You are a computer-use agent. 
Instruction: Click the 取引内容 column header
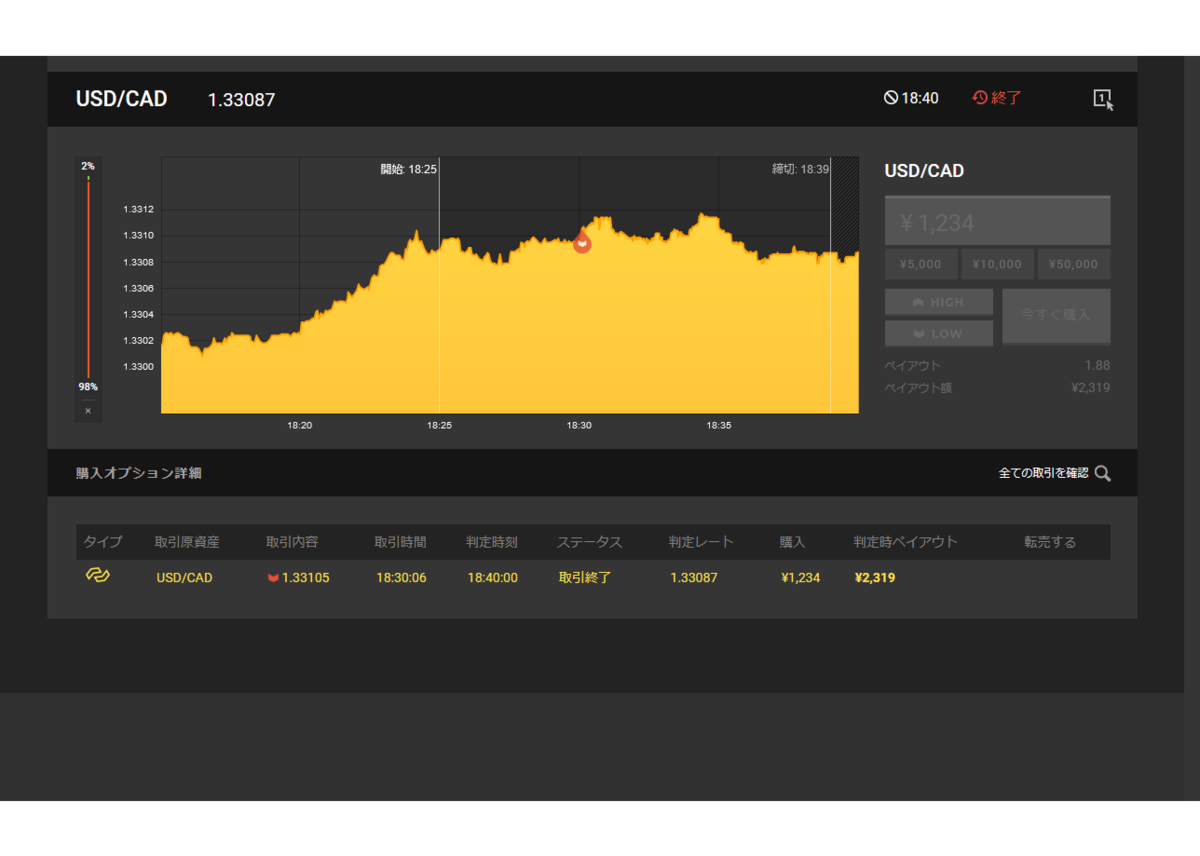tap(292, 542)
